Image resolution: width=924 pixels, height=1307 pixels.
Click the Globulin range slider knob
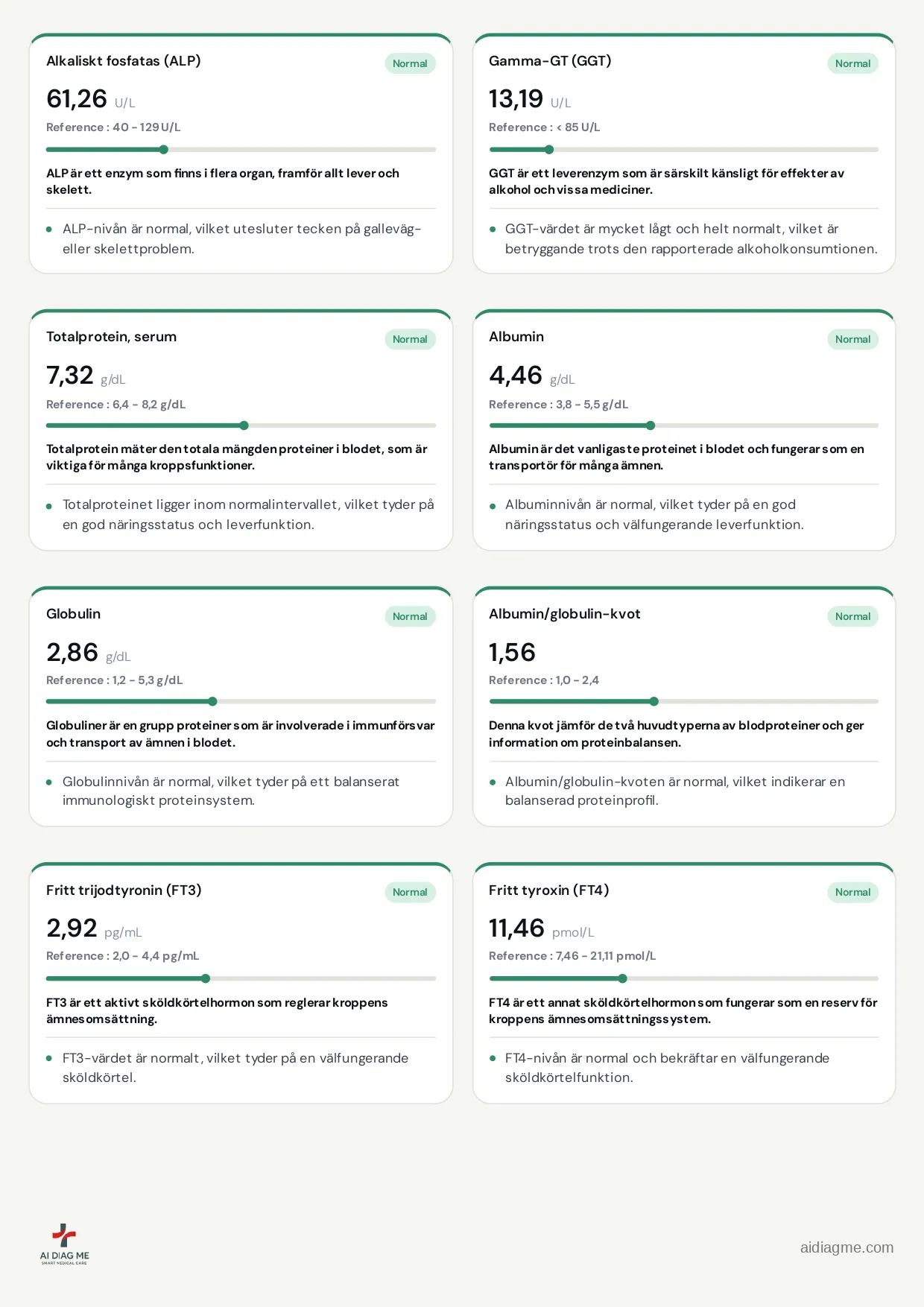pos(212,701)
